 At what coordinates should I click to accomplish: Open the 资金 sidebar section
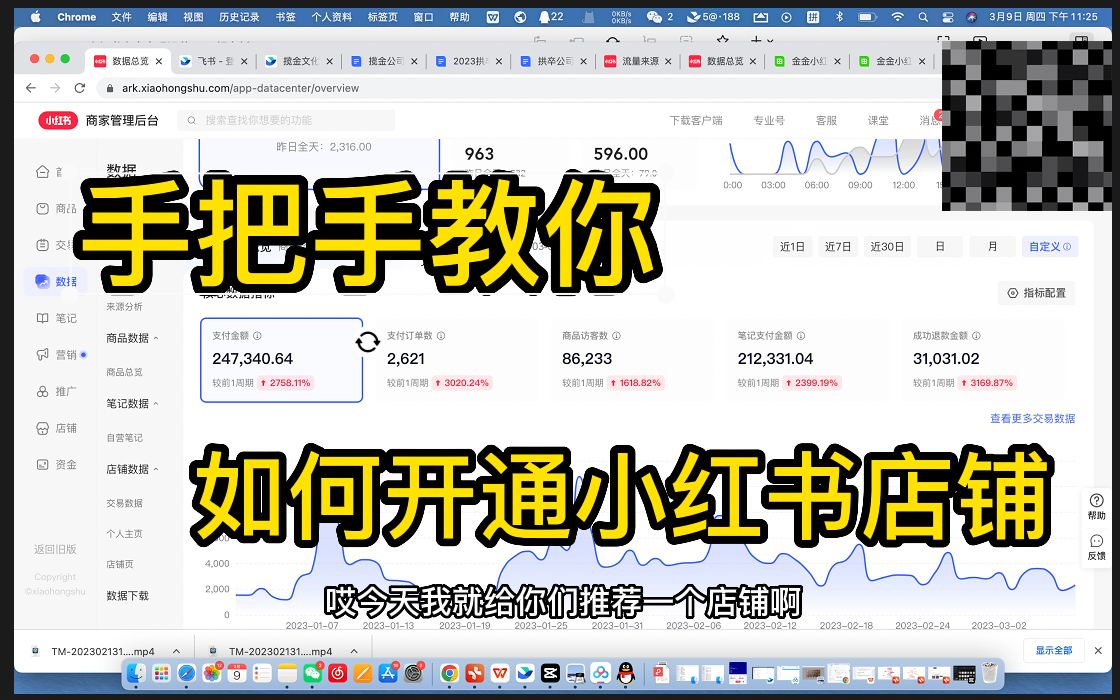pos(55,464)
